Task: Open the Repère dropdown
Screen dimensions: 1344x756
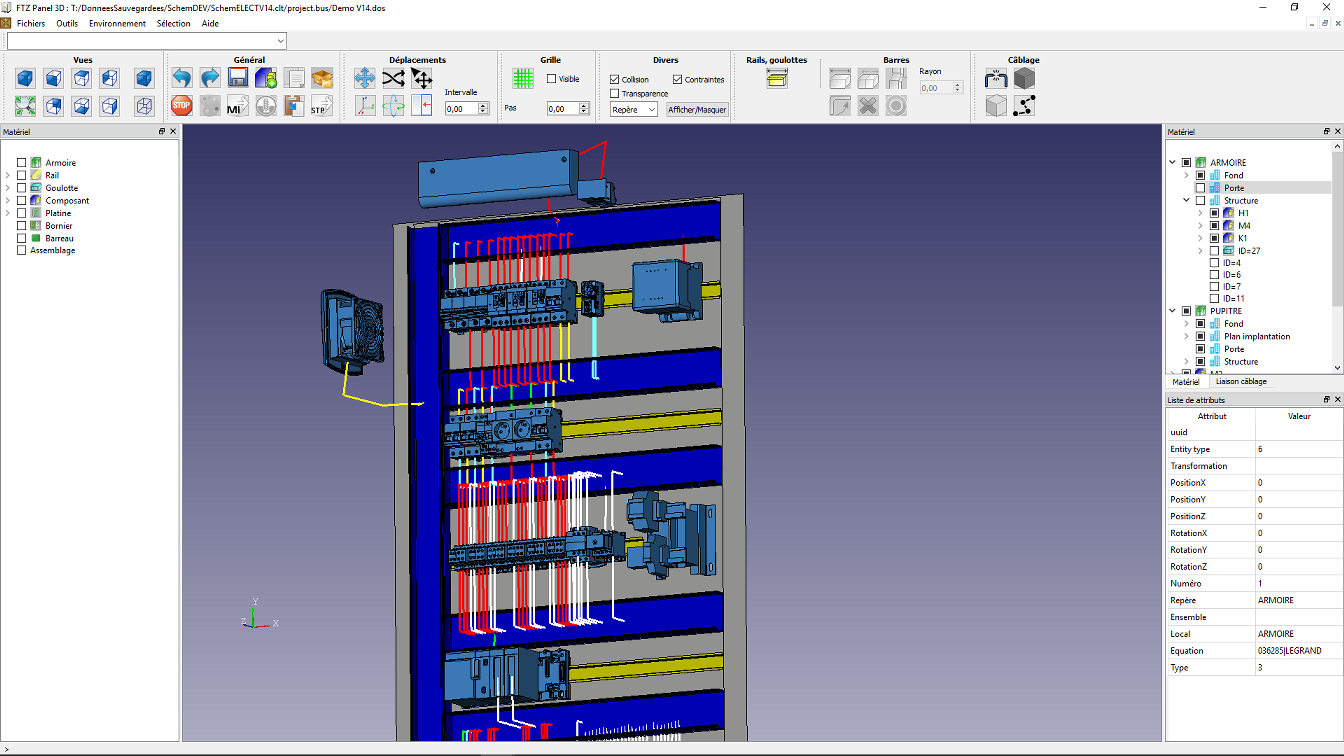Action: pos(634,110)
